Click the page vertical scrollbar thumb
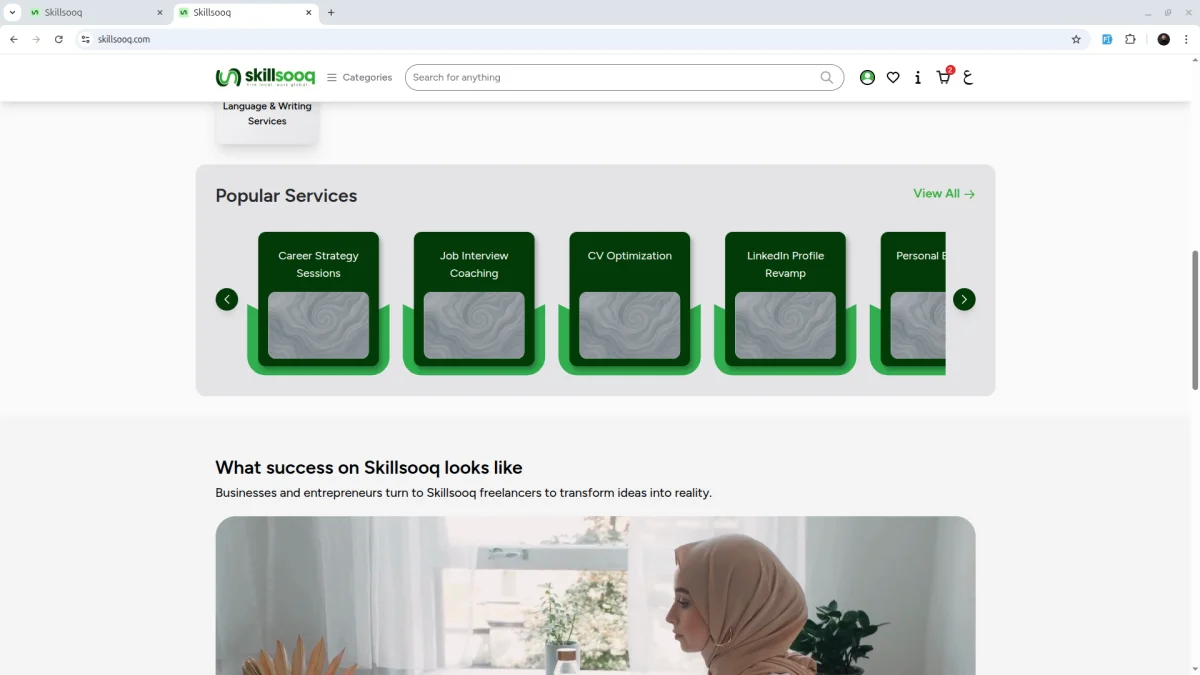1200x675 pixels. tap(1195, 320)
